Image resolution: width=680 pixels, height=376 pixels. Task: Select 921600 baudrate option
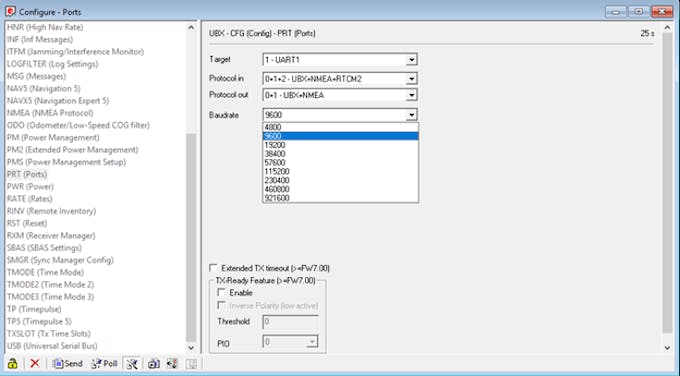(340, 198)
